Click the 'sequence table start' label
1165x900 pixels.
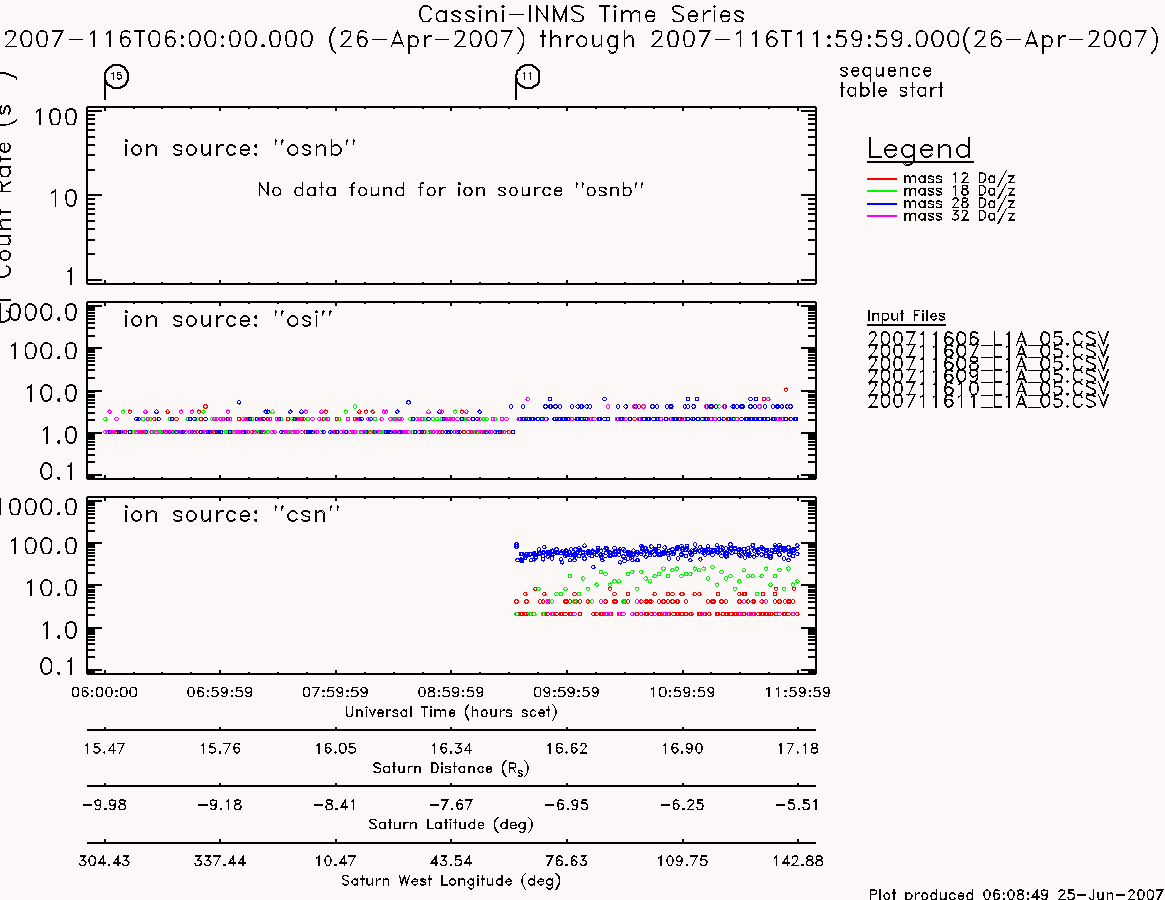pos(891,80)
